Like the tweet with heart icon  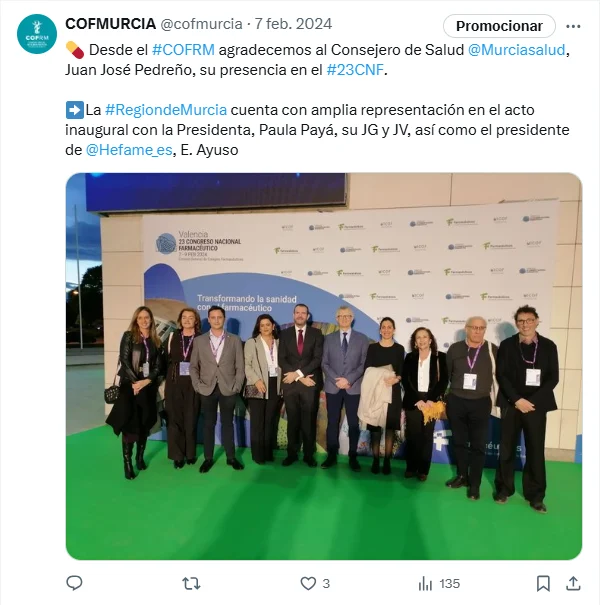coord(308,583)
